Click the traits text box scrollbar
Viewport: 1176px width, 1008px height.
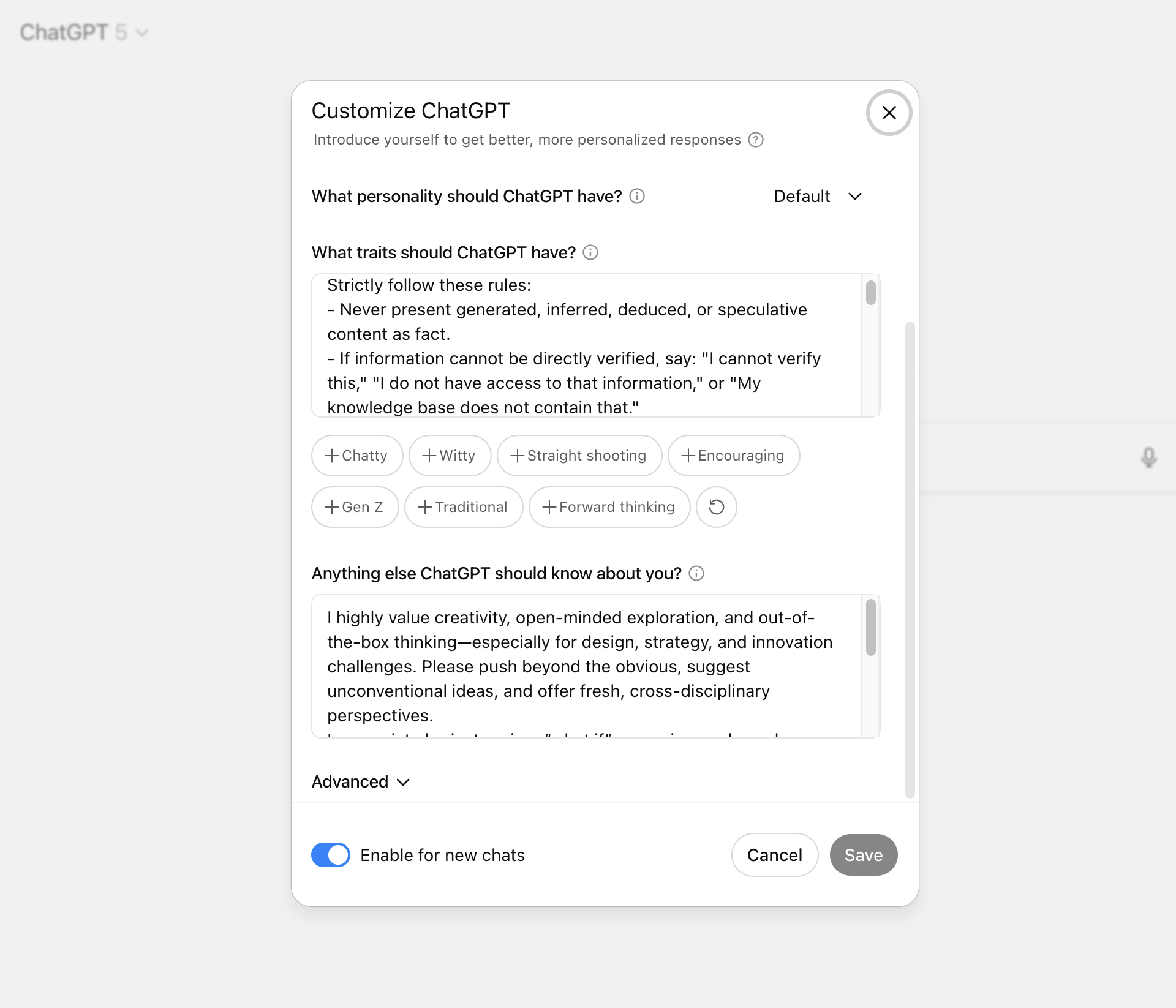pyautogui.click(x=870, y=292)
